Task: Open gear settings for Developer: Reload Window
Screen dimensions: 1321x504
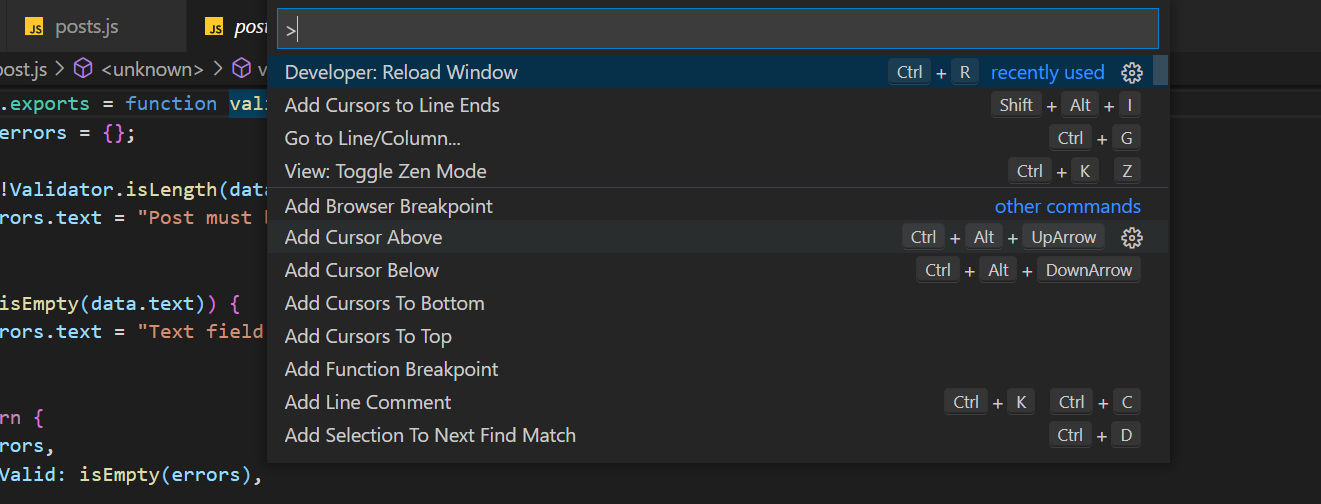Action: tap(1132, 72)
